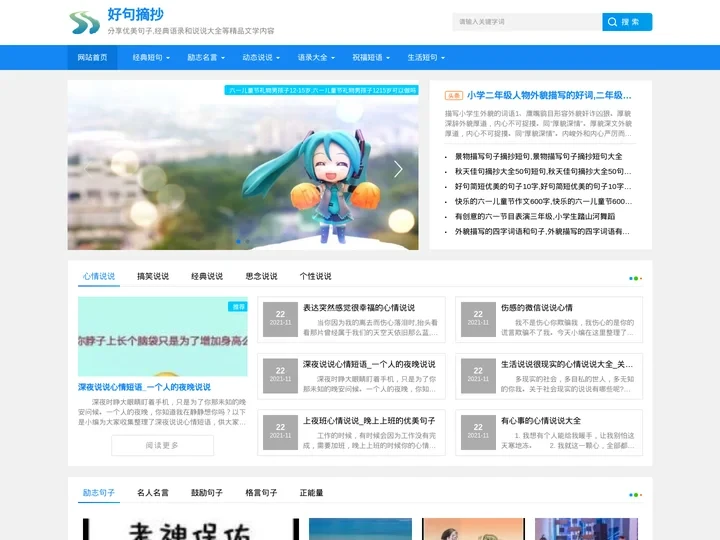The image size is (720, 540).
Task: Open the carousel caption 六一儿童节礼物 link
Action: (321, 90)
